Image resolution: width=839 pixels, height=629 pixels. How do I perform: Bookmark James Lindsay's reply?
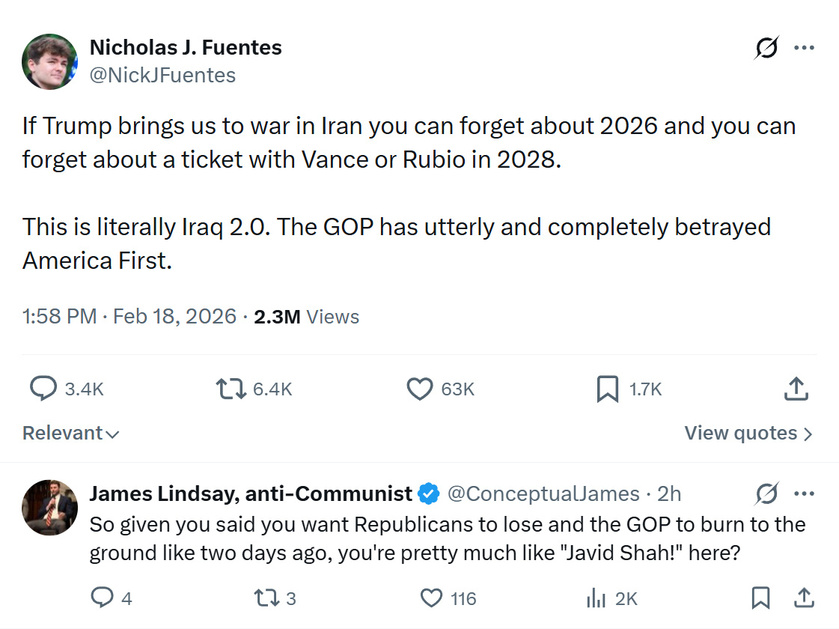click(x=761, y=598)
